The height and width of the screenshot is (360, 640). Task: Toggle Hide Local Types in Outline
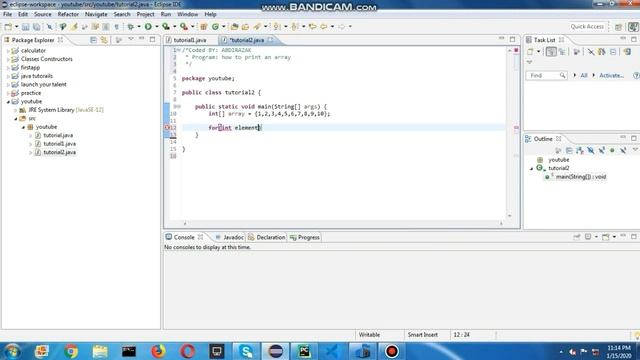point(623,151)
